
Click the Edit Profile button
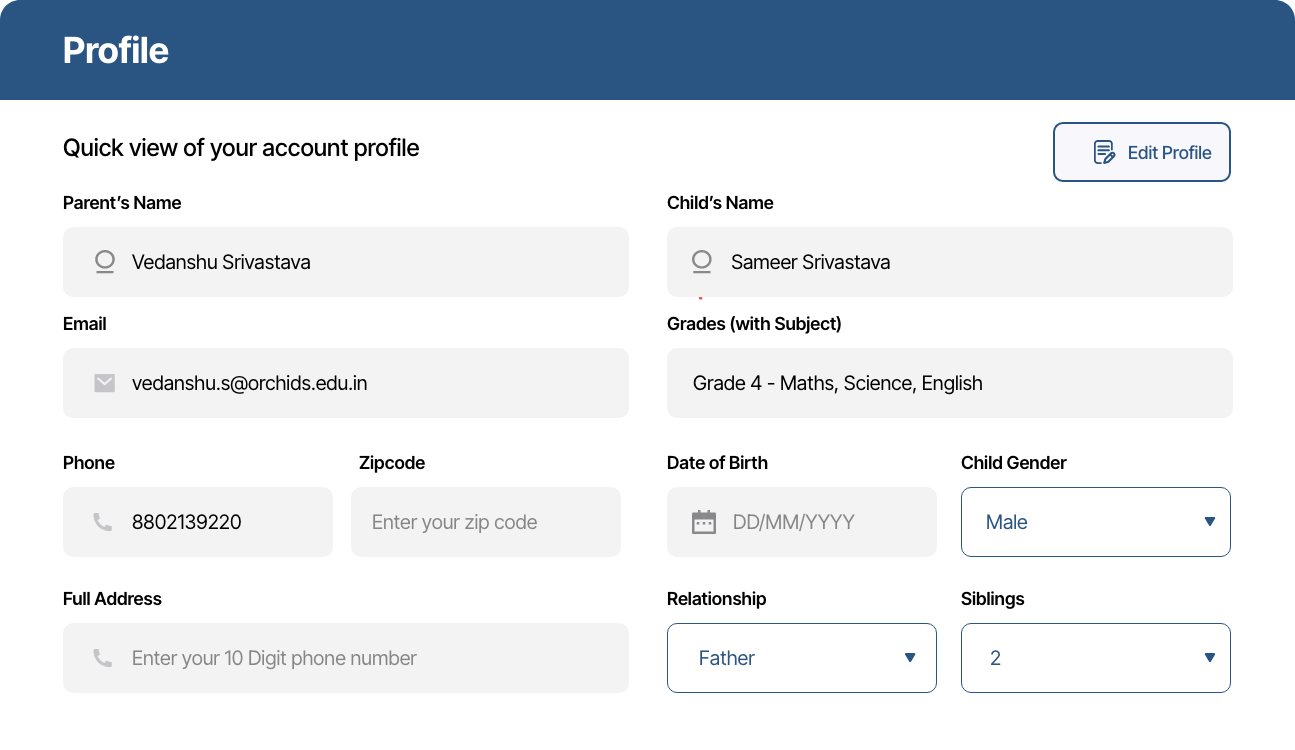tap(1141, 152)
